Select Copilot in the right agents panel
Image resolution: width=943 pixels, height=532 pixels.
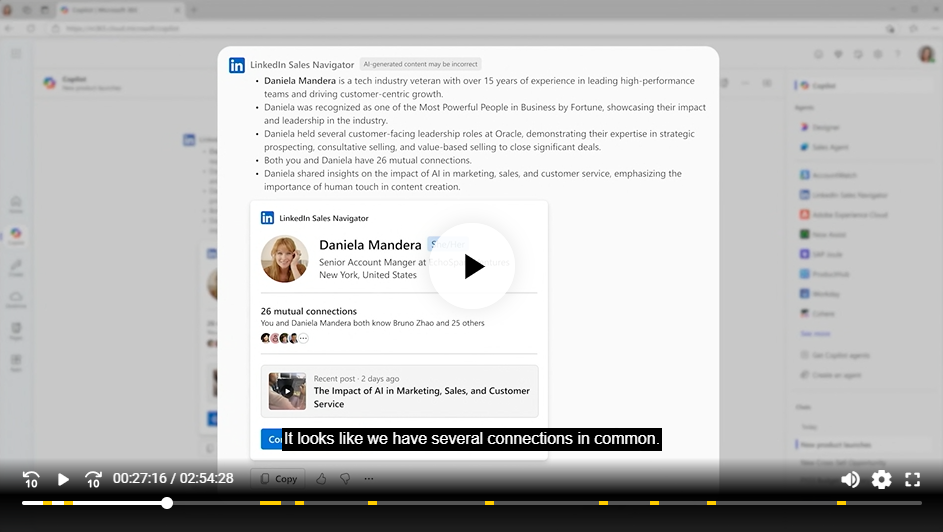(x=865, y=86)
